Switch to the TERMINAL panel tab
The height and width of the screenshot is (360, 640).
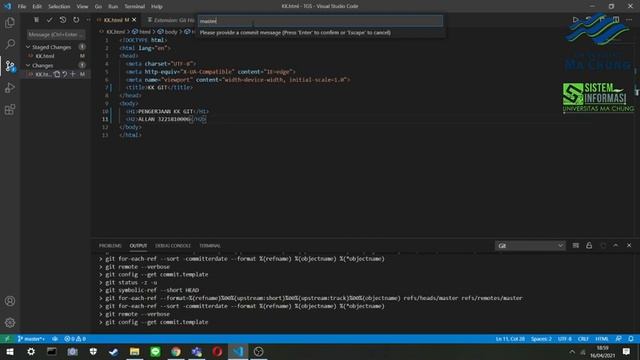pyautogui.click(x=210, y=246)
